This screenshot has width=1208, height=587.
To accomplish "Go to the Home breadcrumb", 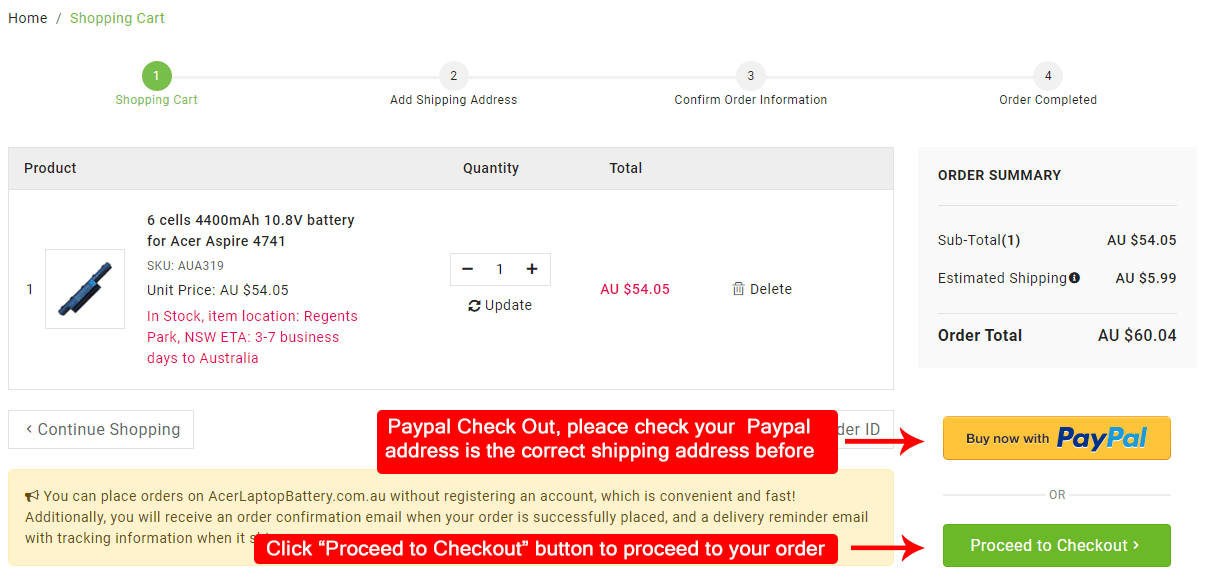I will [28, 18].
